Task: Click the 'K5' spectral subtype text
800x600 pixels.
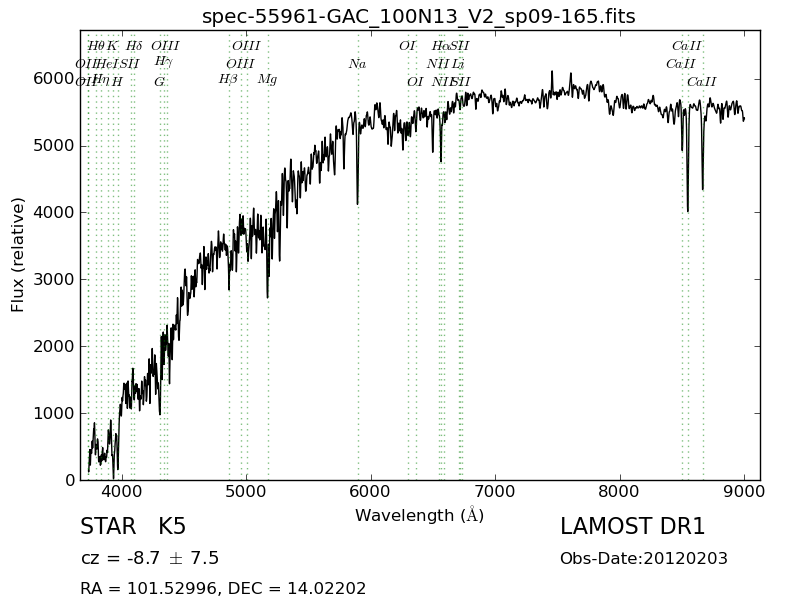Action: [172, 527]
